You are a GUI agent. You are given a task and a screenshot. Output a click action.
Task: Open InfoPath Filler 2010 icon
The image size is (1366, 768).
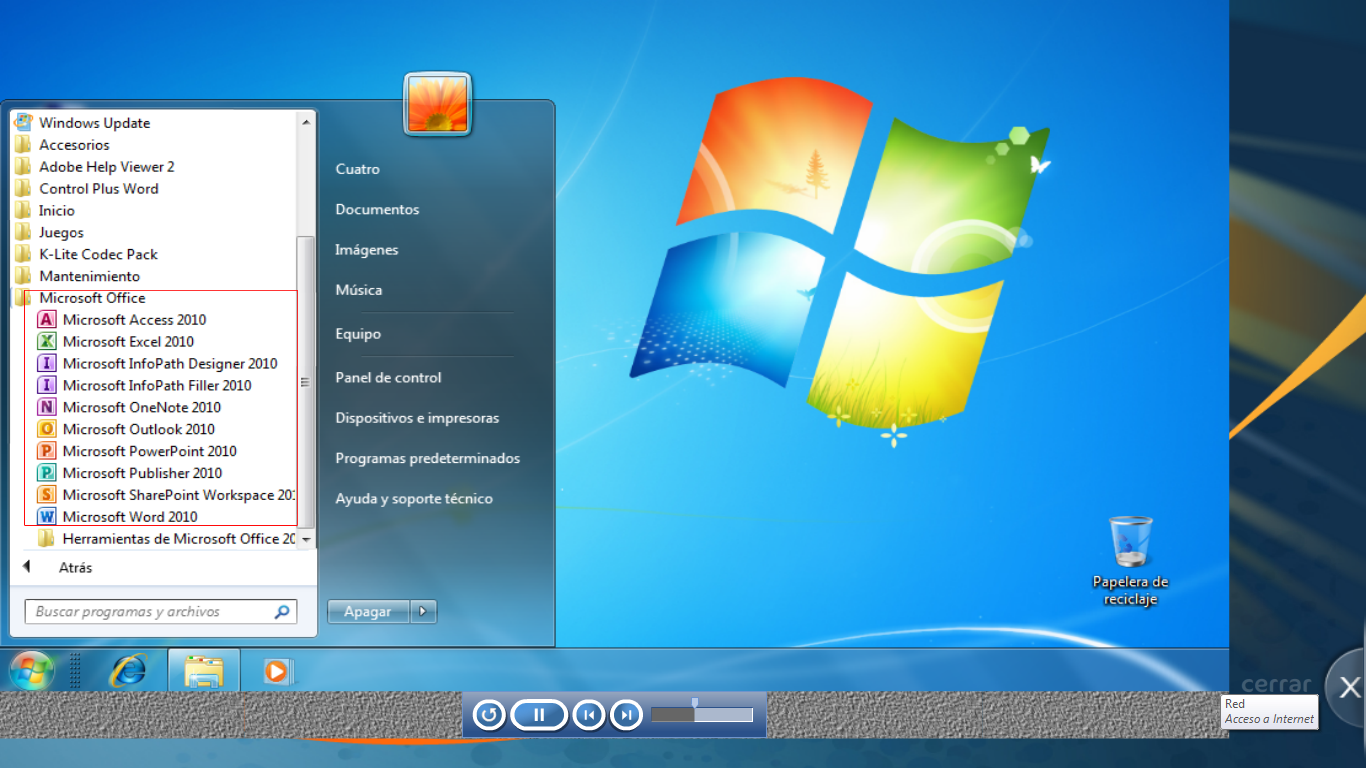pyautogui.click(x=46, y=386)
